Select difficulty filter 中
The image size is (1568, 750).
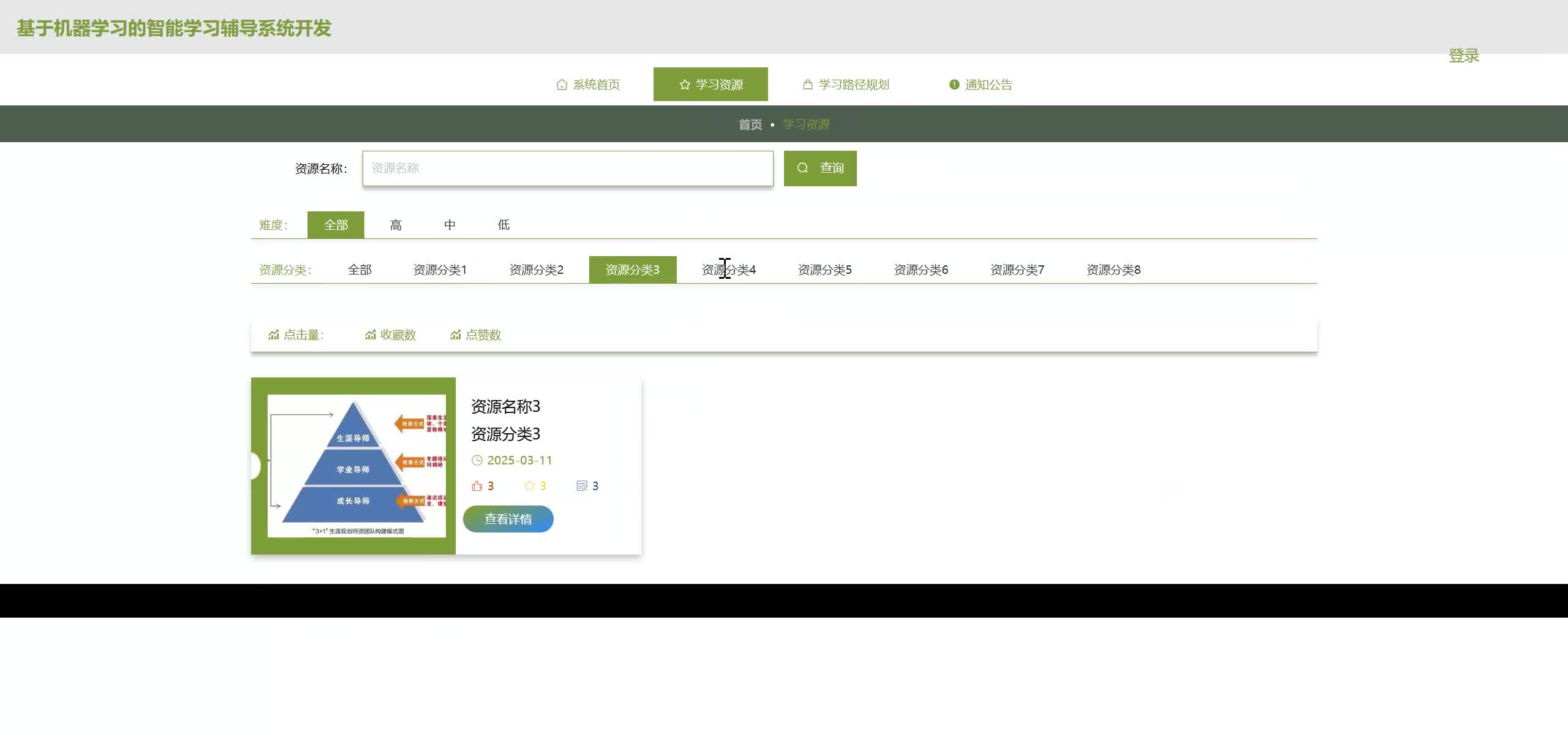click(450, 225)
